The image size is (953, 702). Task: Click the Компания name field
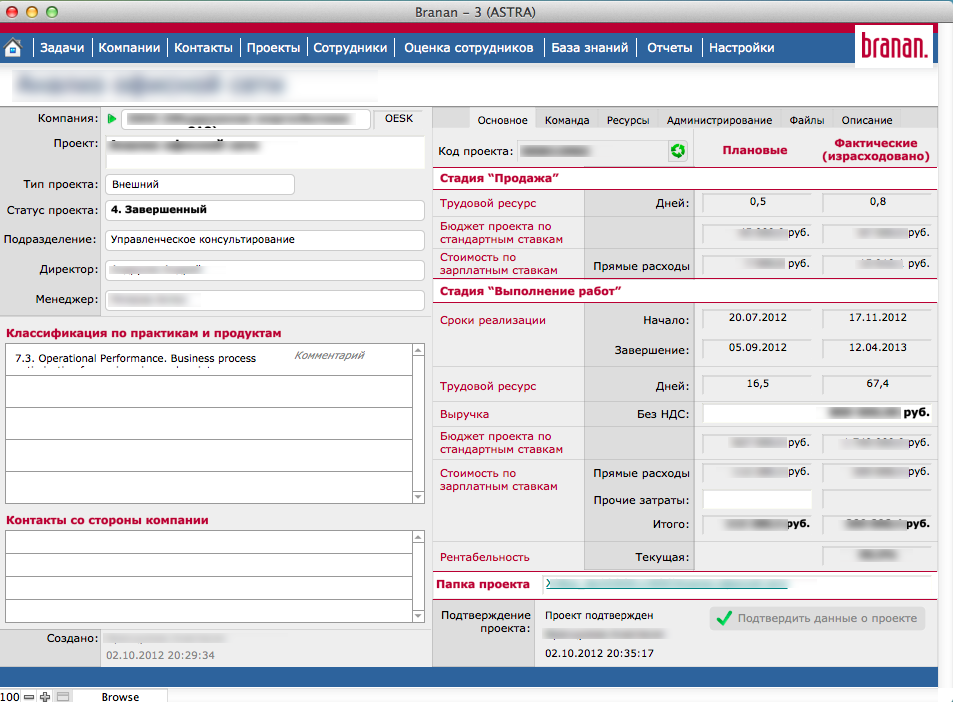tap(246, 119)
